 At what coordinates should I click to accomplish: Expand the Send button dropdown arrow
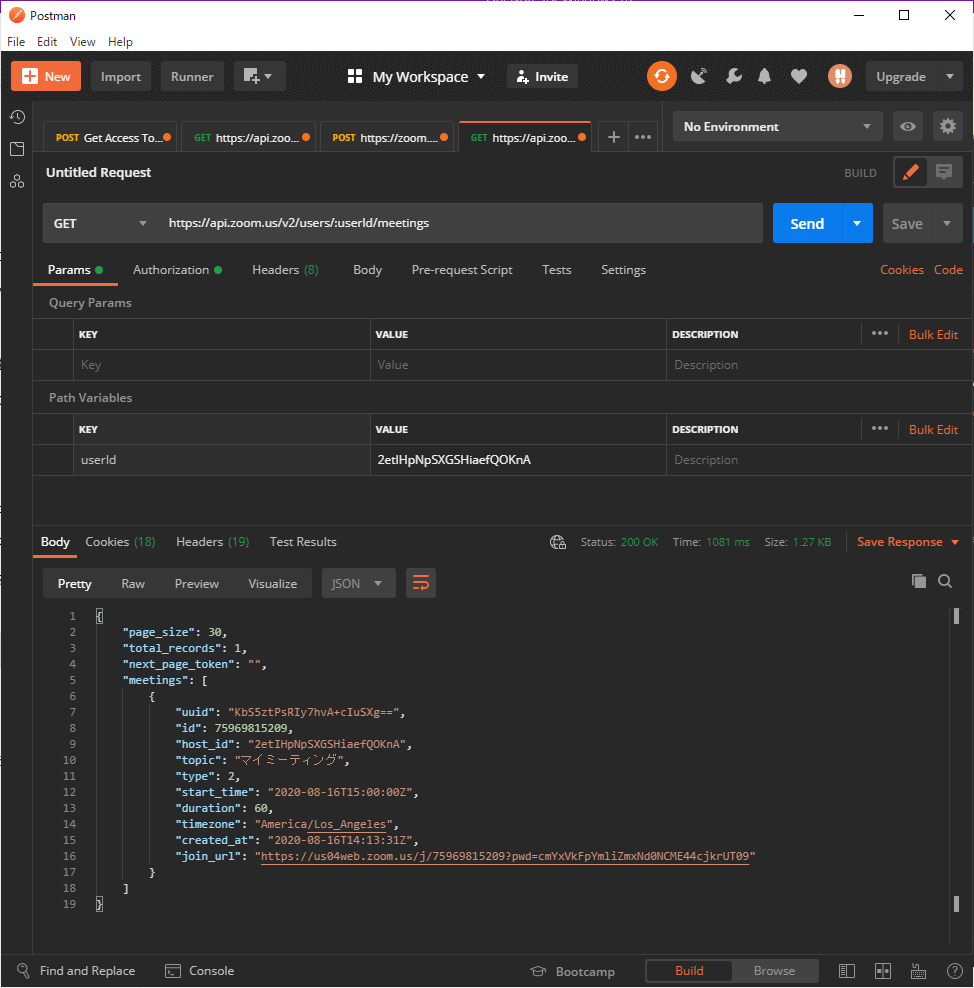pyautogui.click(x=857, y=223)
